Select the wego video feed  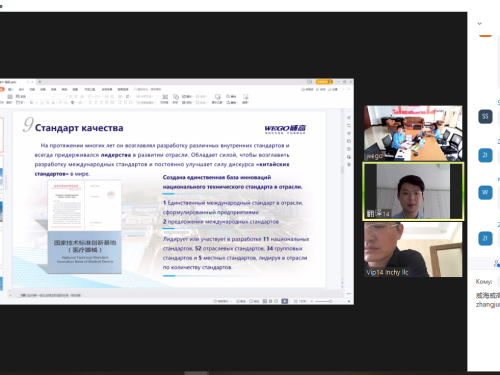413,133
